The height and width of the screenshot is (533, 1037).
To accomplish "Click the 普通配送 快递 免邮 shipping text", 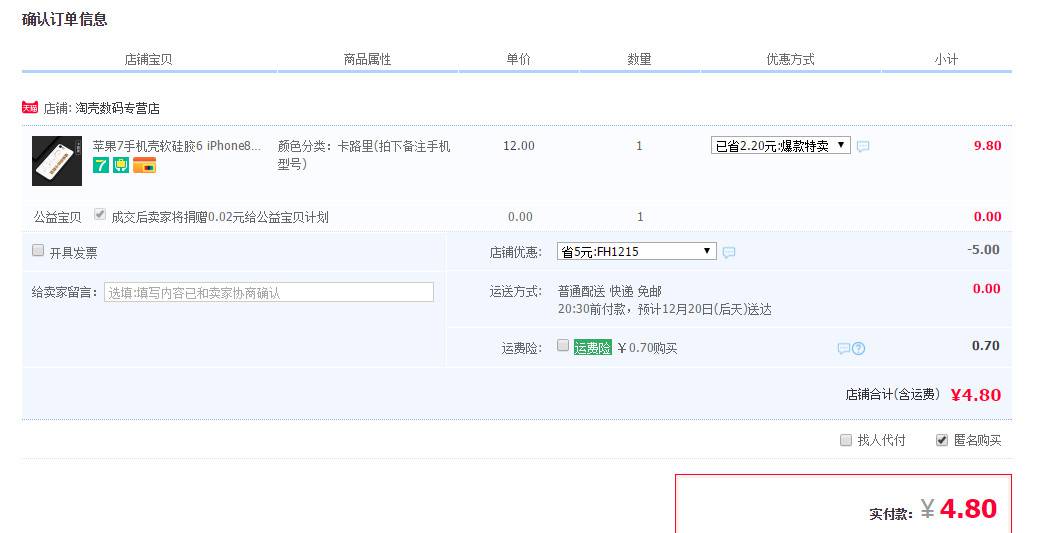I will 610,291.
